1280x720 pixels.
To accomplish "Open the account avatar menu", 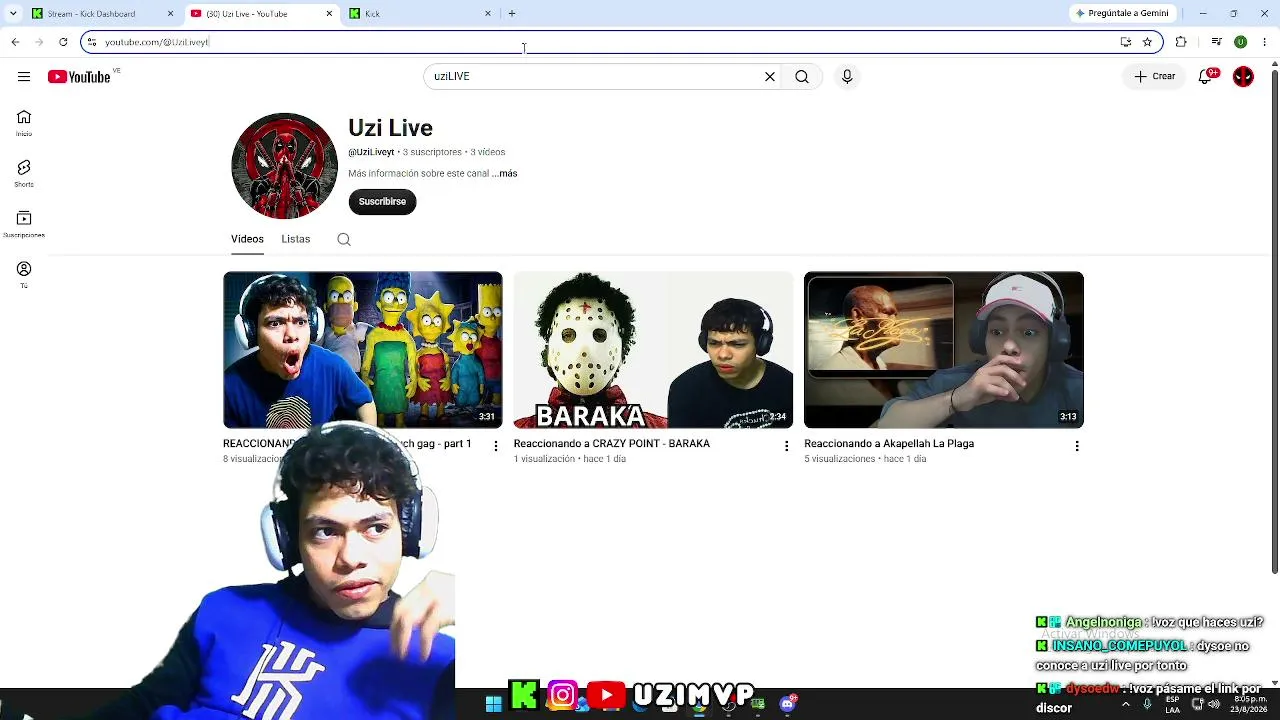I will pos(1243,77).
